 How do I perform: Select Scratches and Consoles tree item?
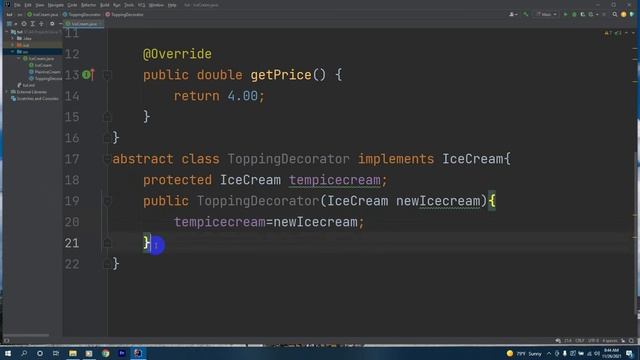coord(35,98)
